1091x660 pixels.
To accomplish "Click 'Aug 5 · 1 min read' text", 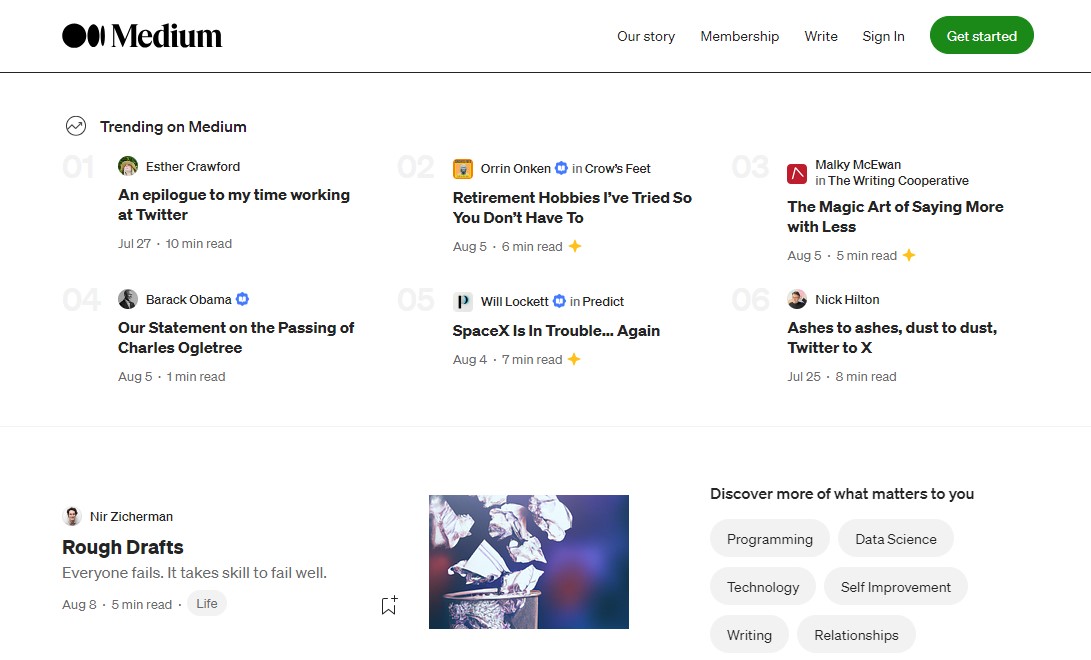I will (171, 376).
